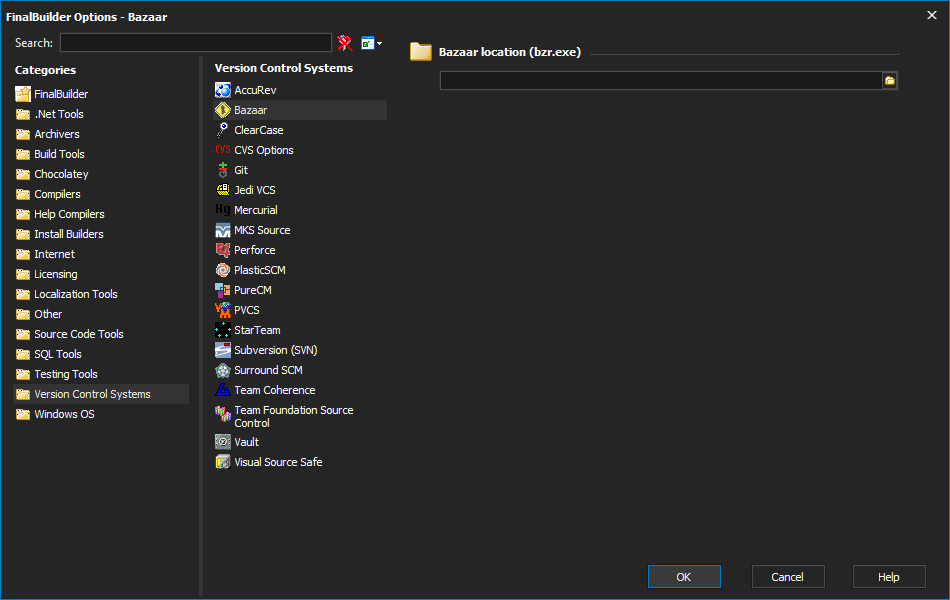The height and width of the screenshot is (600, 950).
Task: Select the PlasticSCM text entry
Action: [x=260, y=270]
